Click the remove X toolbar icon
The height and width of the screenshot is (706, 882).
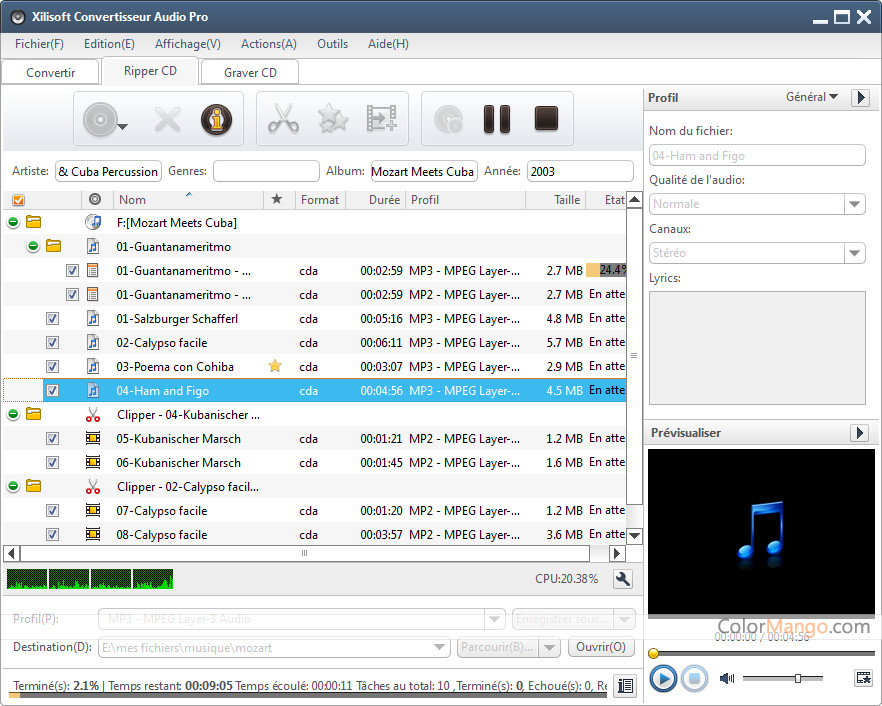click(167, 119)
